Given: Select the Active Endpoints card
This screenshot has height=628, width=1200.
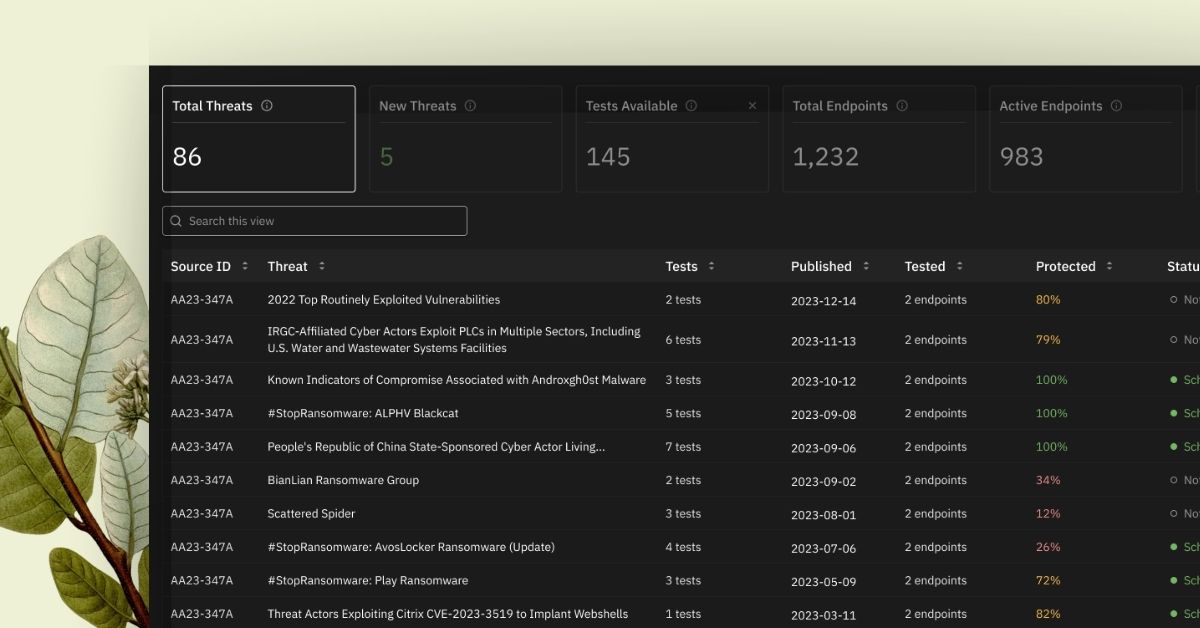Looking at the screenshot, I should pyautogui.click(x=1086, y=139).
